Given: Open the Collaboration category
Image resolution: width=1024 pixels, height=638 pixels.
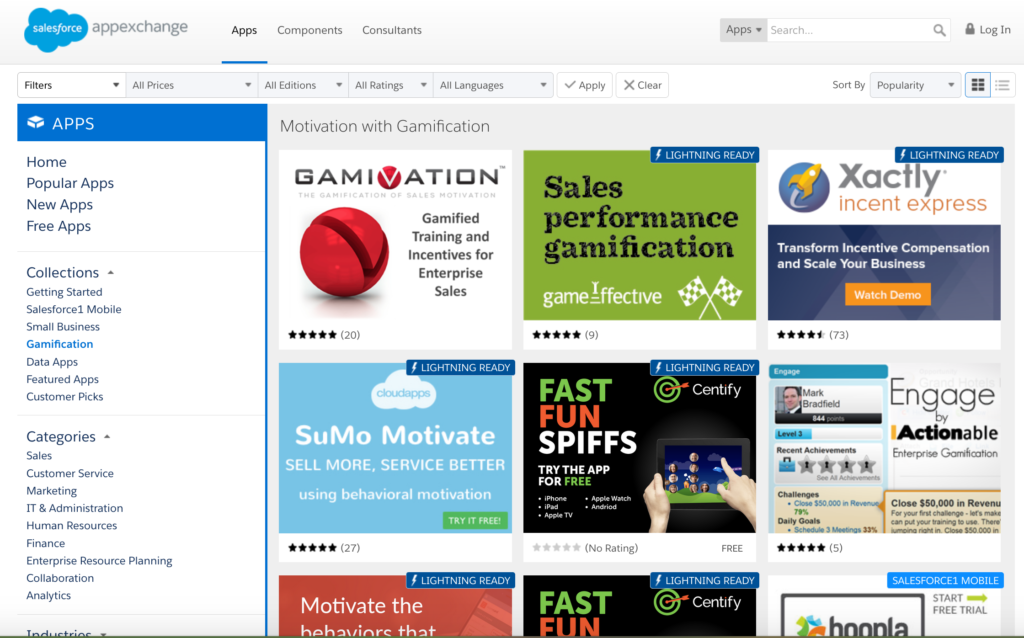Looking at the screenshot, I should tap(59, 578).
